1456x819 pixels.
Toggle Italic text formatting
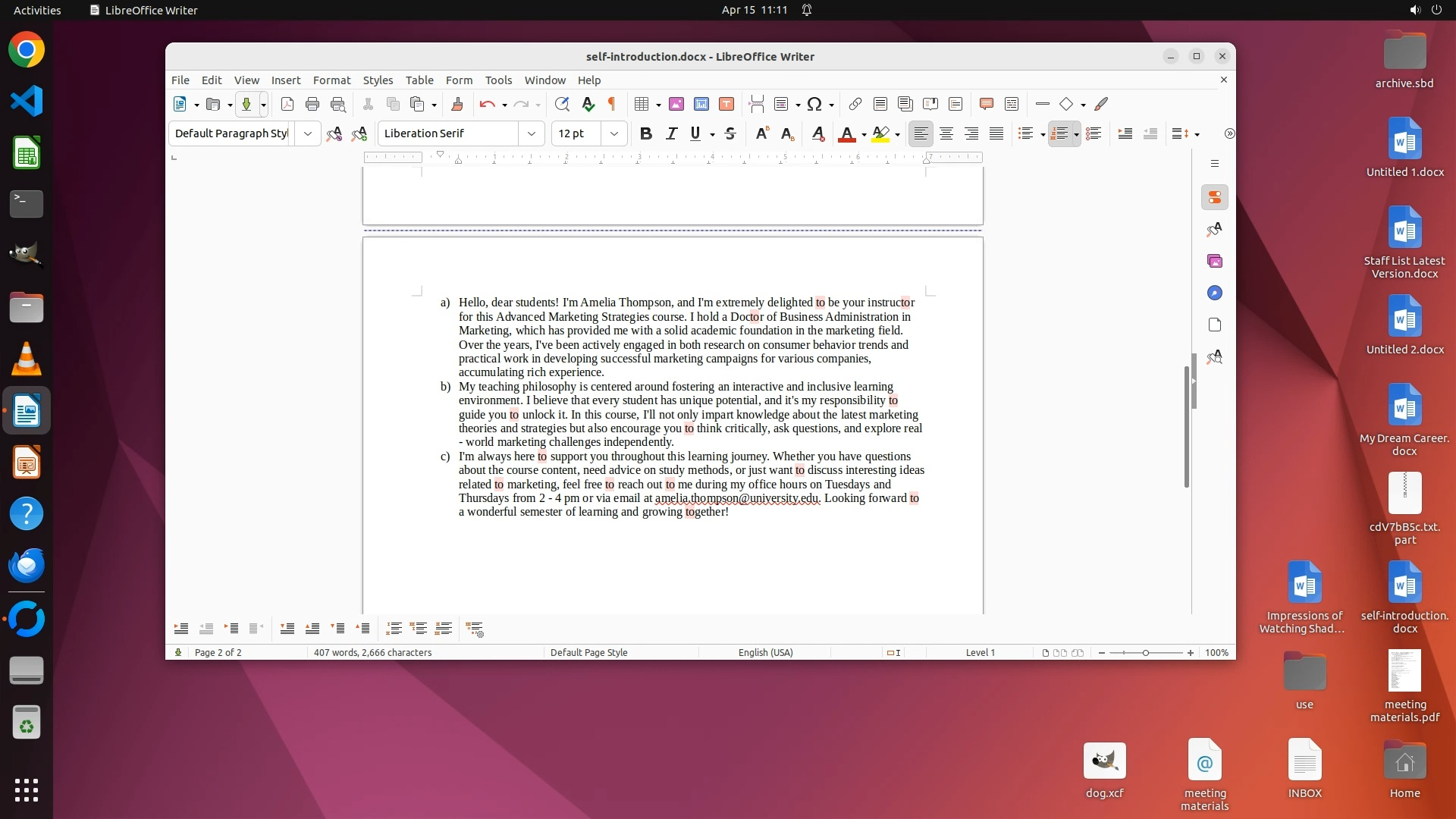671,133
